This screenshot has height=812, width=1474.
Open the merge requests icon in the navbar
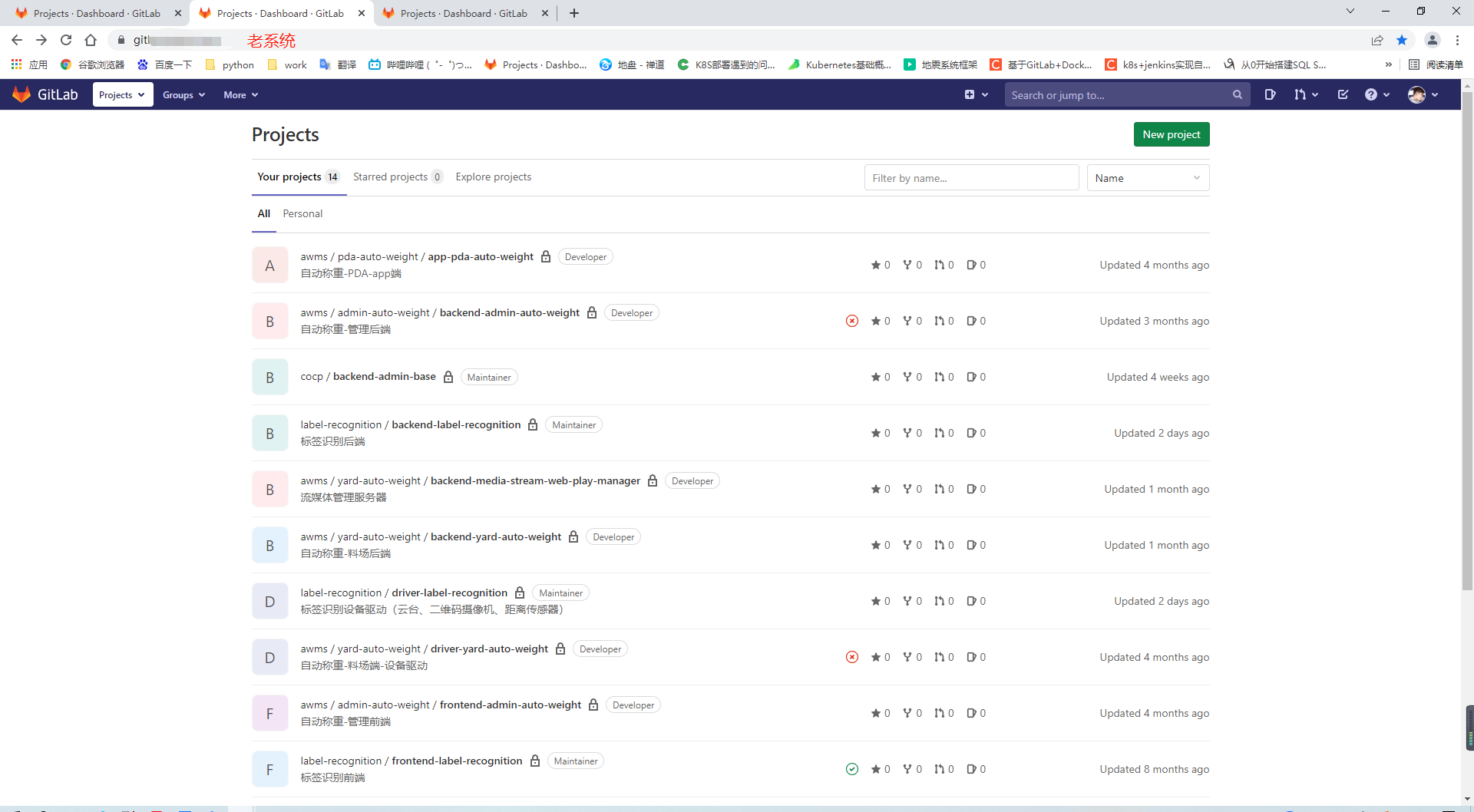(x=1302, y=94)
